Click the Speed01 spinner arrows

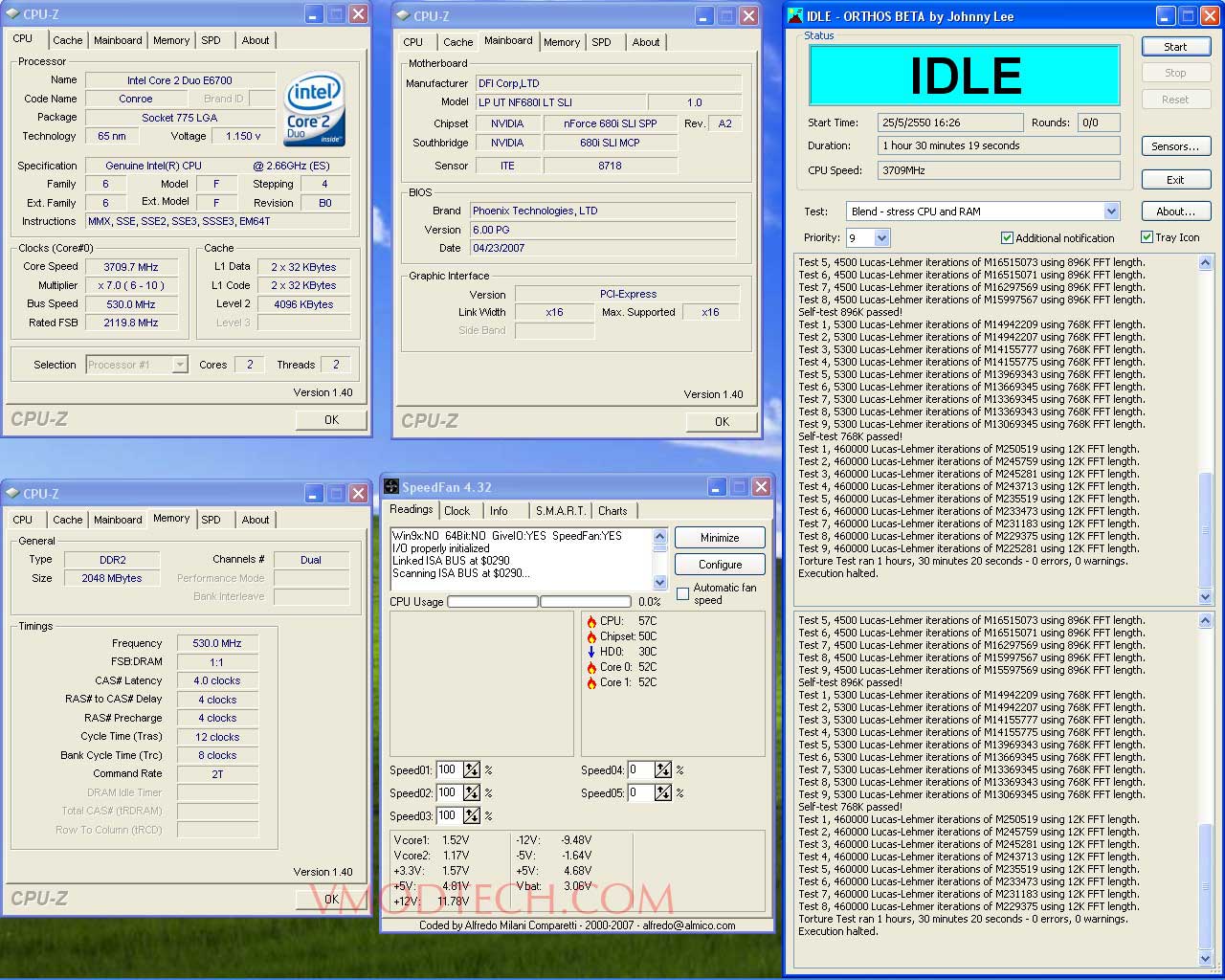tap(472, 770)
